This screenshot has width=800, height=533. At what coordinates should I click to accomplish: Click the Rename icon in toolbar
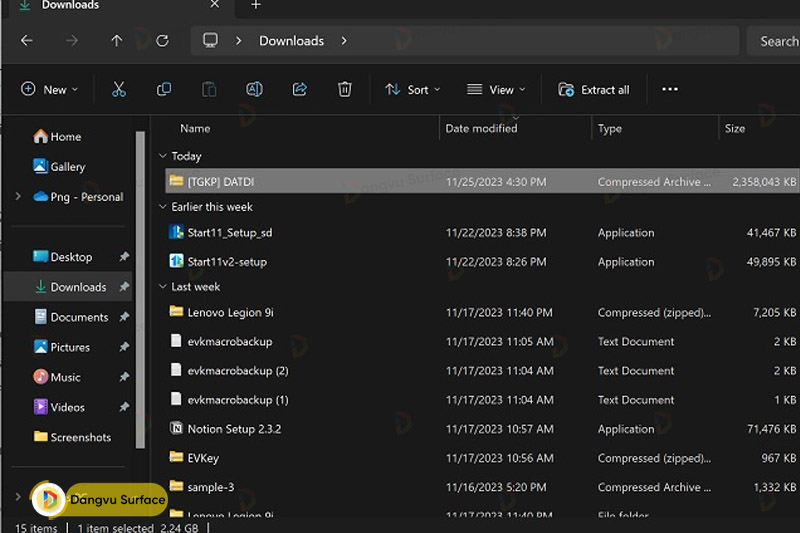coord(254,89)
